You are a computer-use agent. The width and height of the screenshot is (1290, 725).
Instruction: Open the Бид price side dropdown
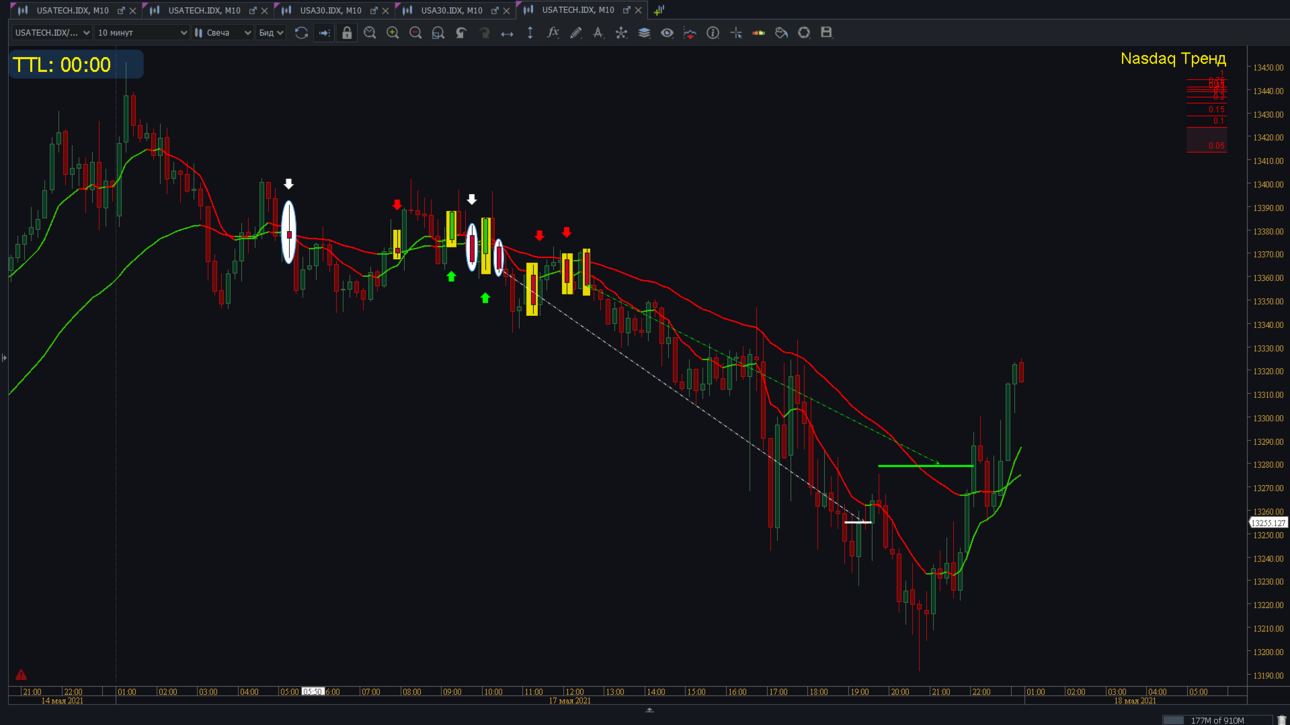271,33
